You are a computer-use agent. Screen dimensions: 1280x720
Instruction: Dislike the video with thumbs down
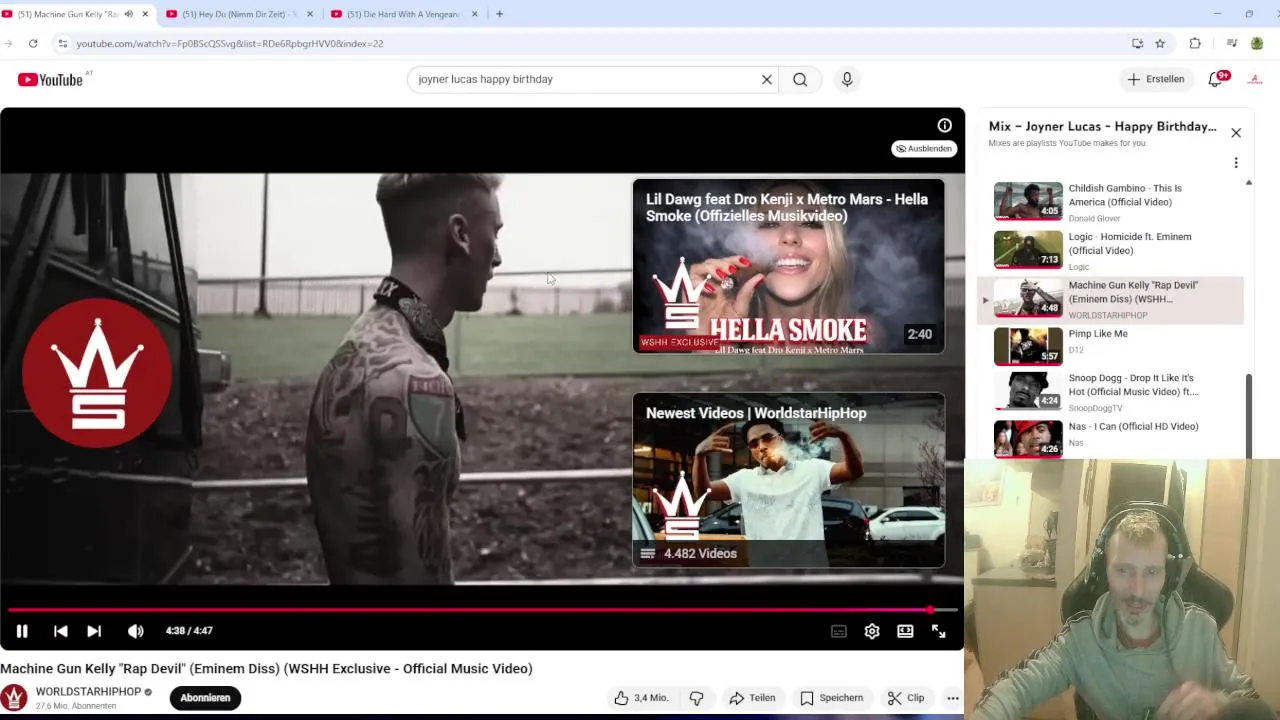tap(697, 698)
